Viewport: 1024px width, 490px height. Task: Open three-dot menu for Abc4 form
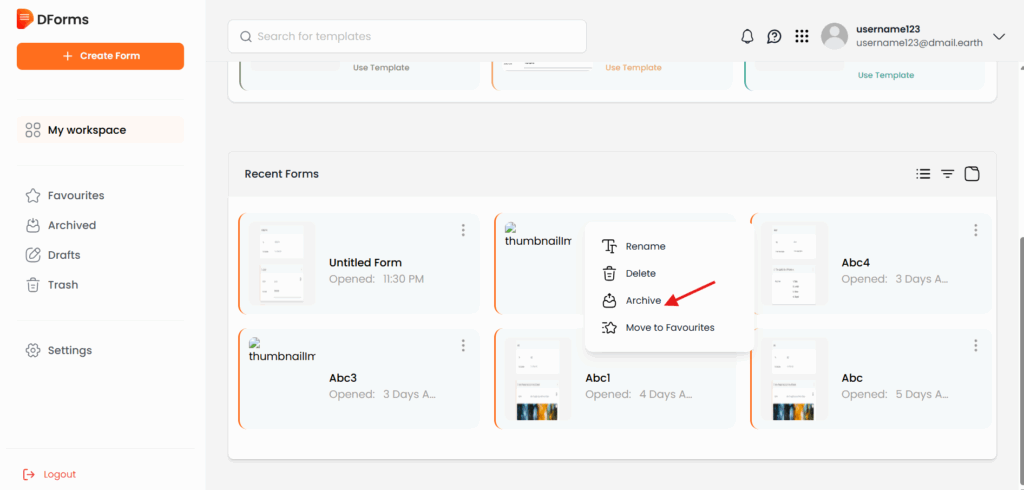pos(975,231)
